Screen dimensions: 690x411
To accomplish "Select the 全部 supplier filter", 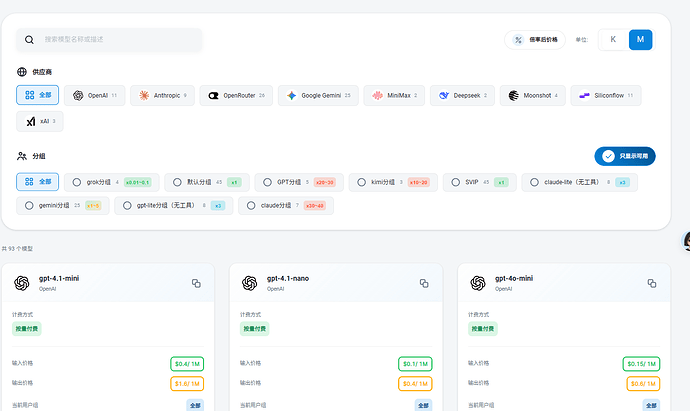I will pyautogui.click(x=37, y=95).
